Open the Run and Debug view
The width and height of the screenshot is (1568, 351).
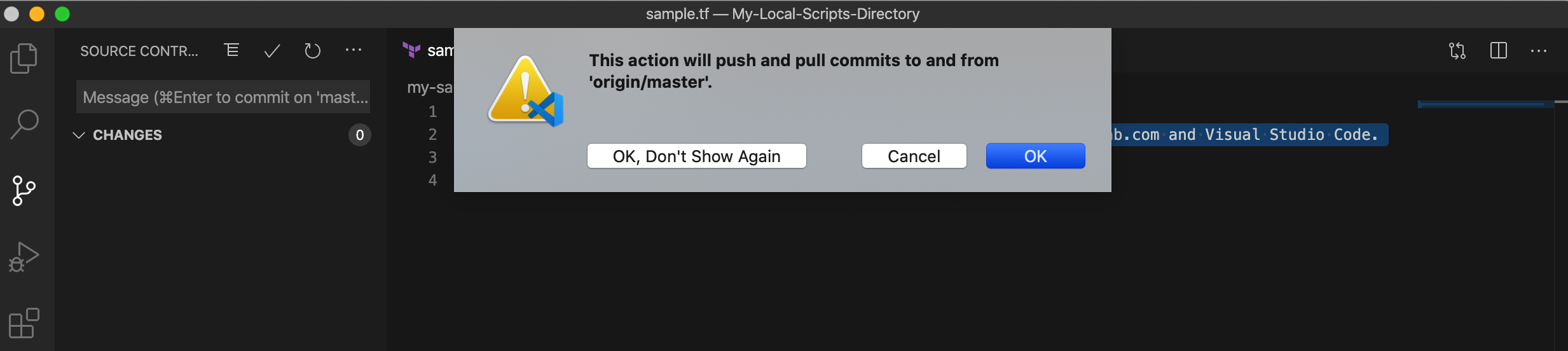tap(24, 257)
